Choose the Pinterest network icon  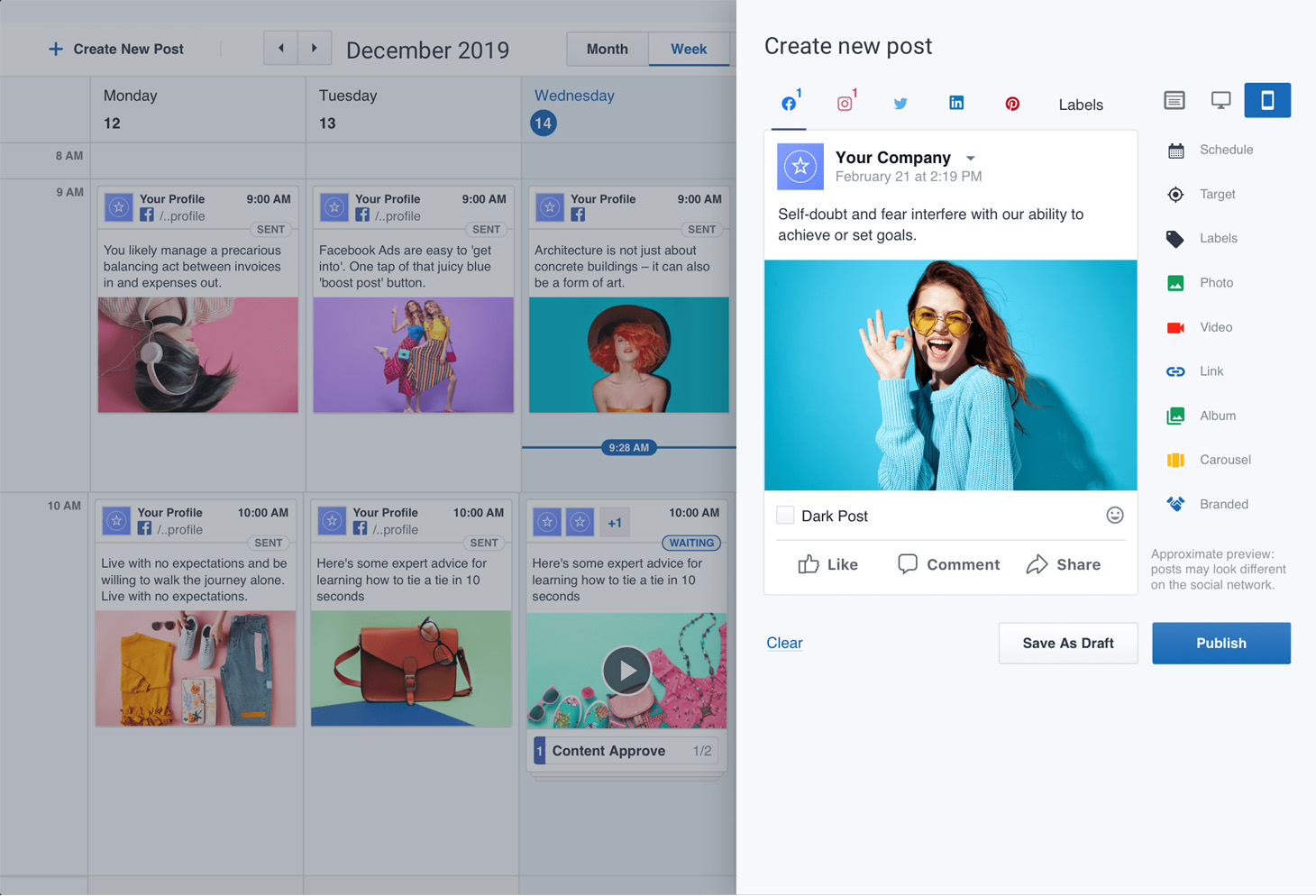coord(1012,104)
